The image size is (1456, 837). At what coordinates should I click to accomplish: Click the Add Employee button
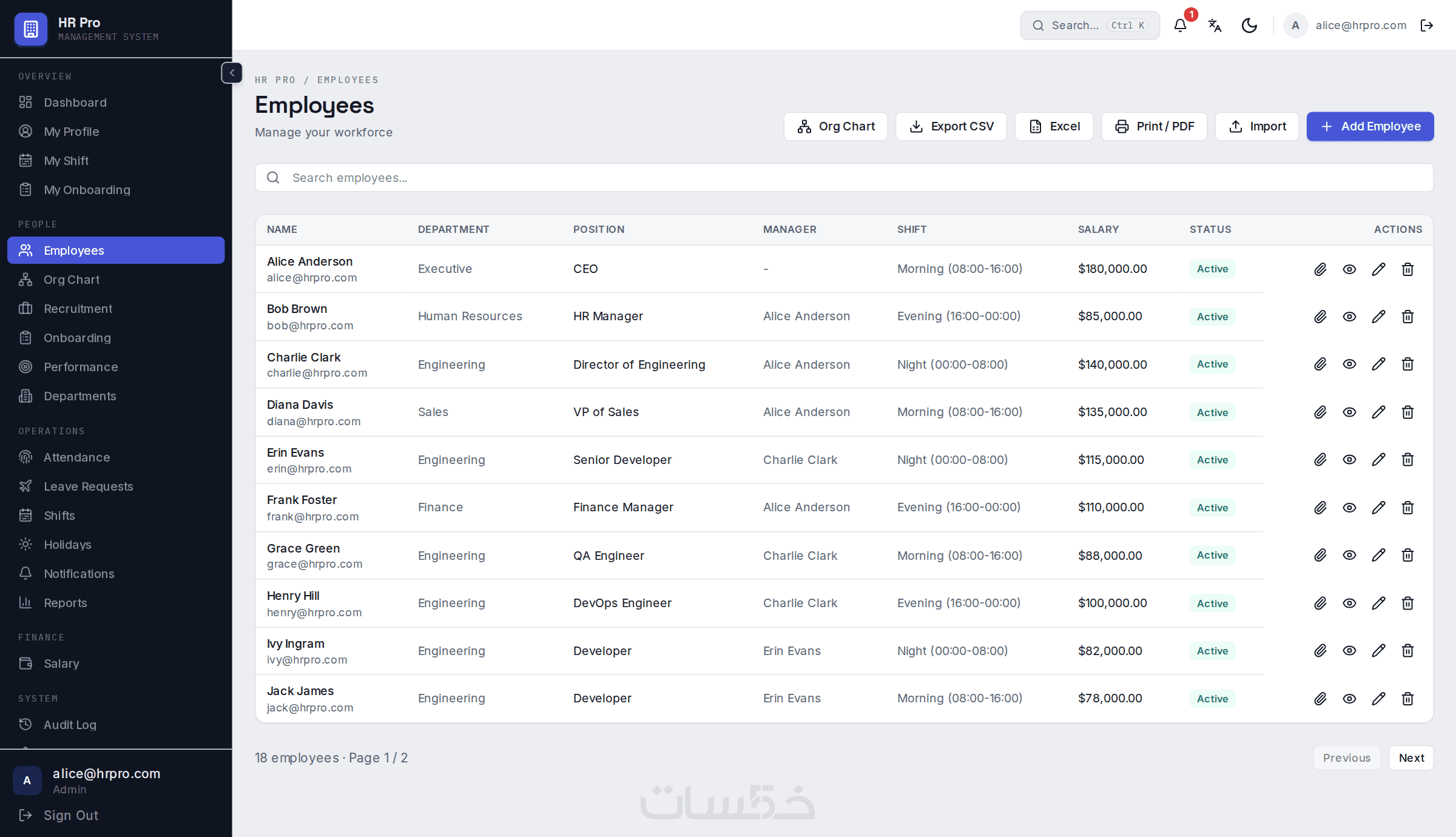coord(1370,126)
